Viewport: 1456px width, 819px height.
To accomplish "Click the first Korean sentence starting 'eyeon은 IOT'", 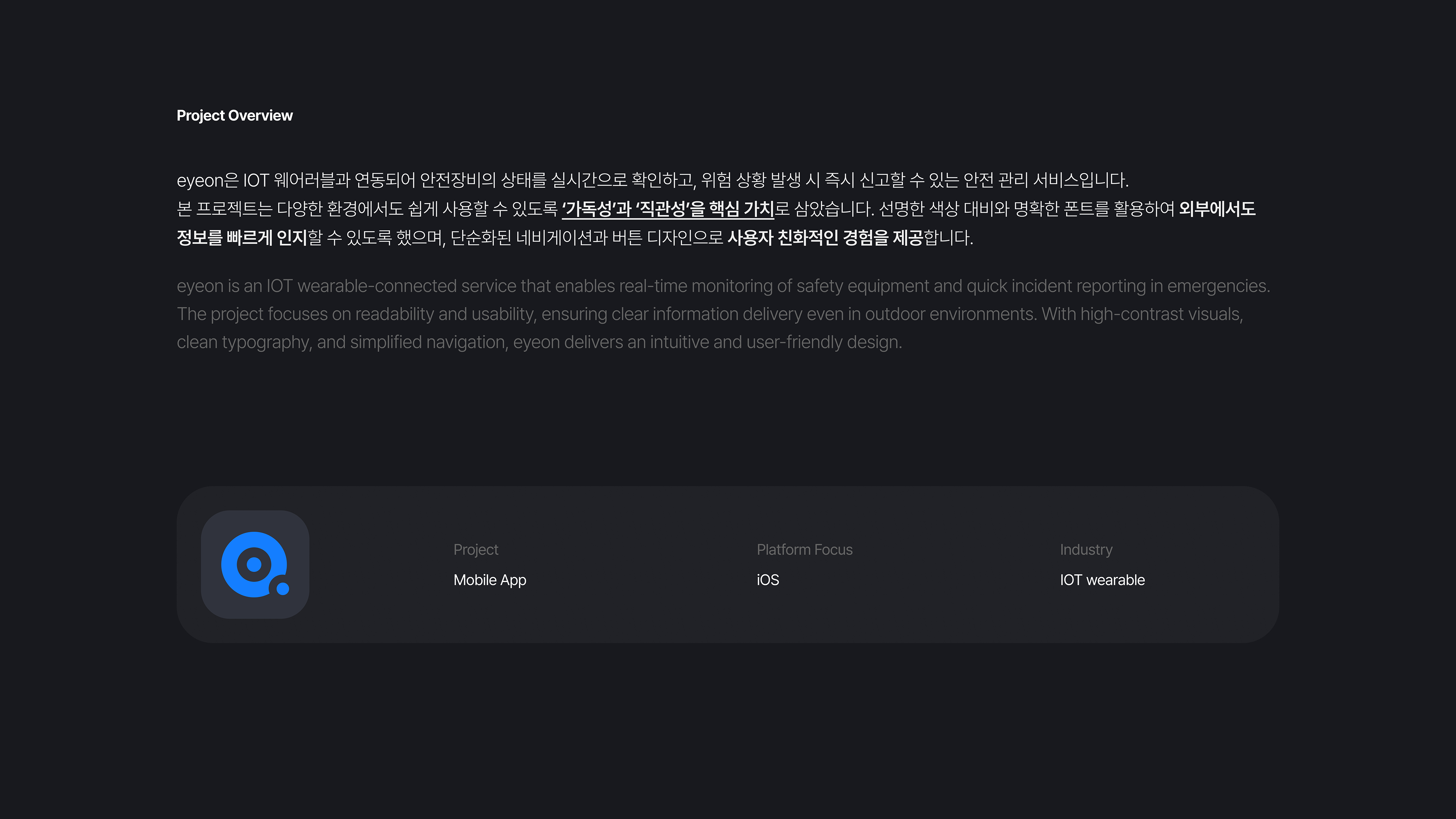I will coord(652,180).
